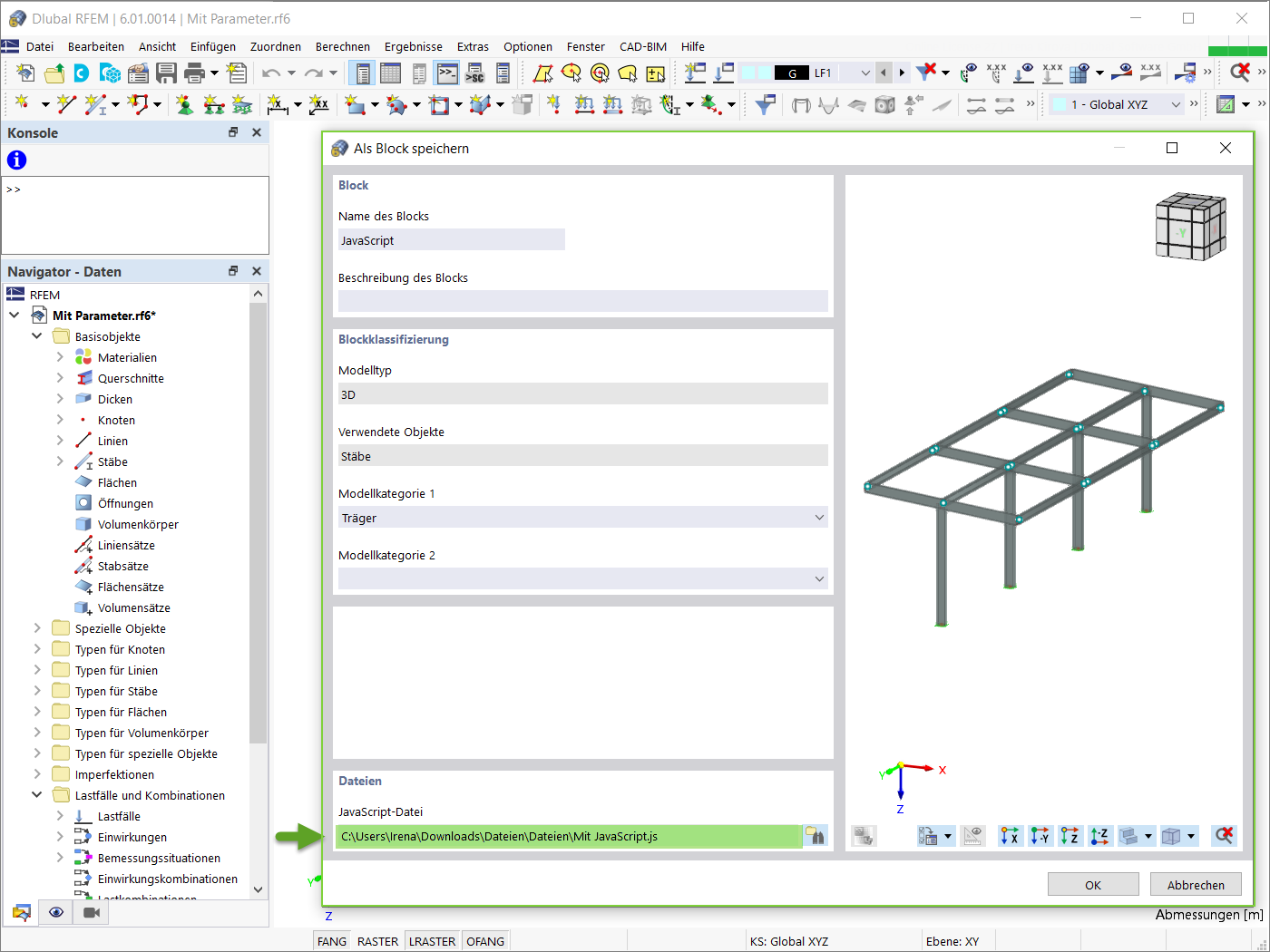Click the Beschreibung des Blocks field

point(583,302)
